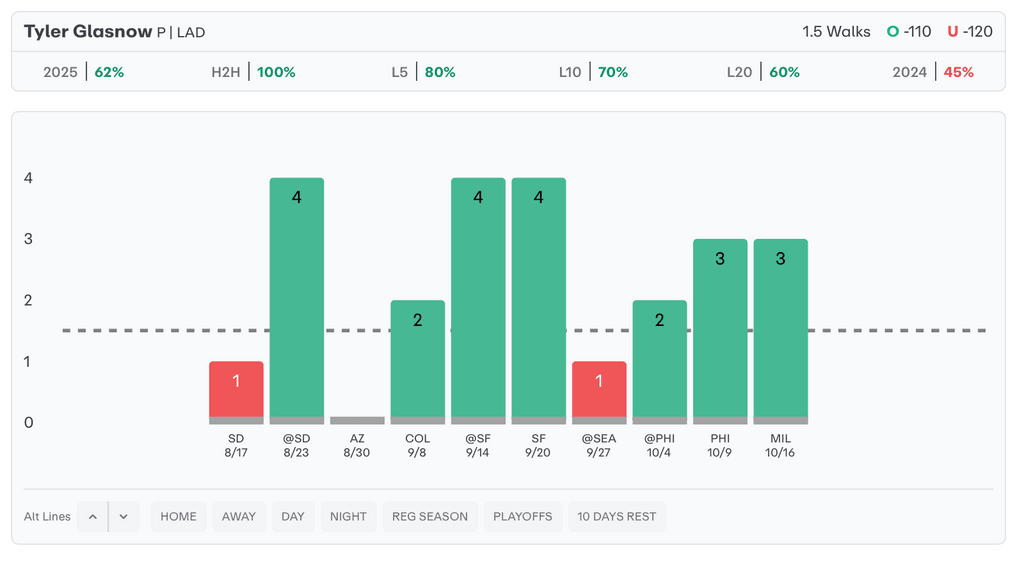Filter by PLAYOFFS games
Viewport: 1024px width, 561px height.
click(x=523, y=517)
